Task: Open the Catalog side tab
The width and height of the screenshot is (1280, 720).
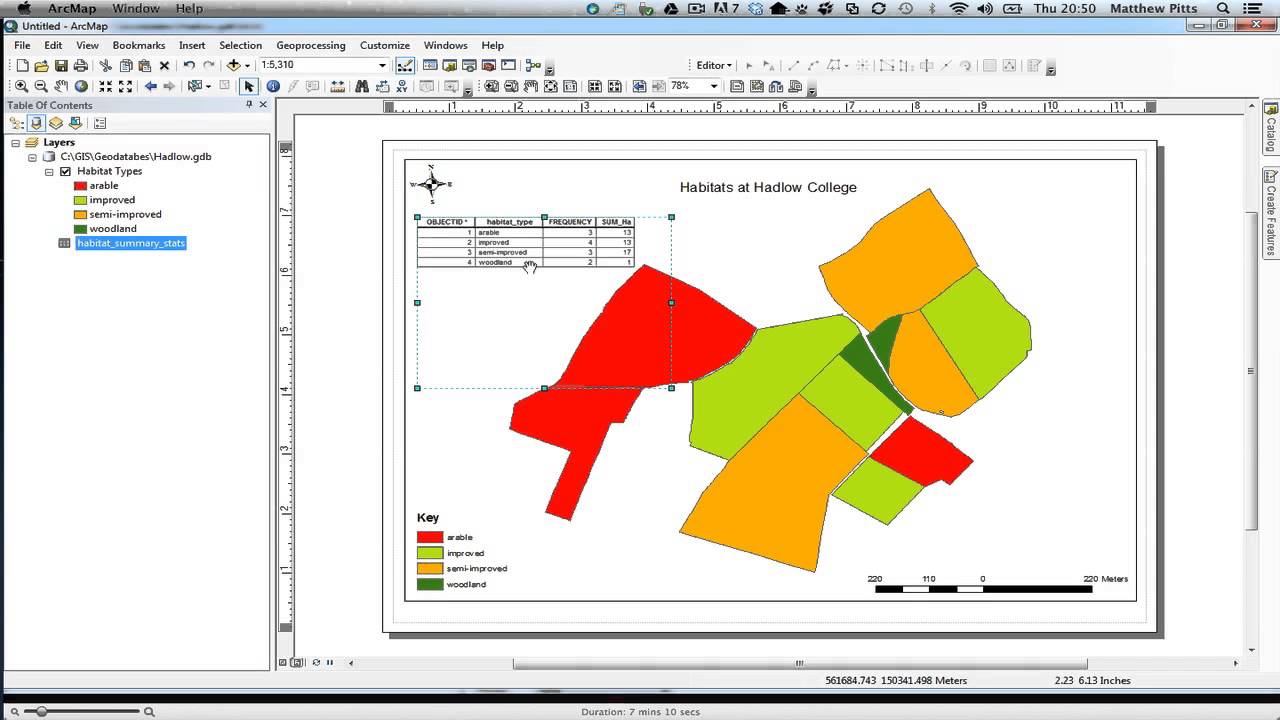Action: [x=1271, y=127]
